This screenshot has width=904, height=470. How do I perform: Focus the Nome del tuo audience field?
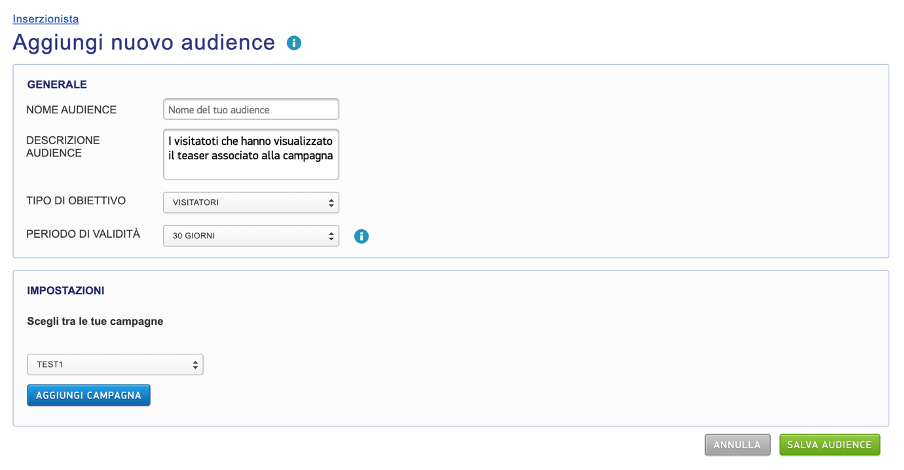tap(251, 109)
